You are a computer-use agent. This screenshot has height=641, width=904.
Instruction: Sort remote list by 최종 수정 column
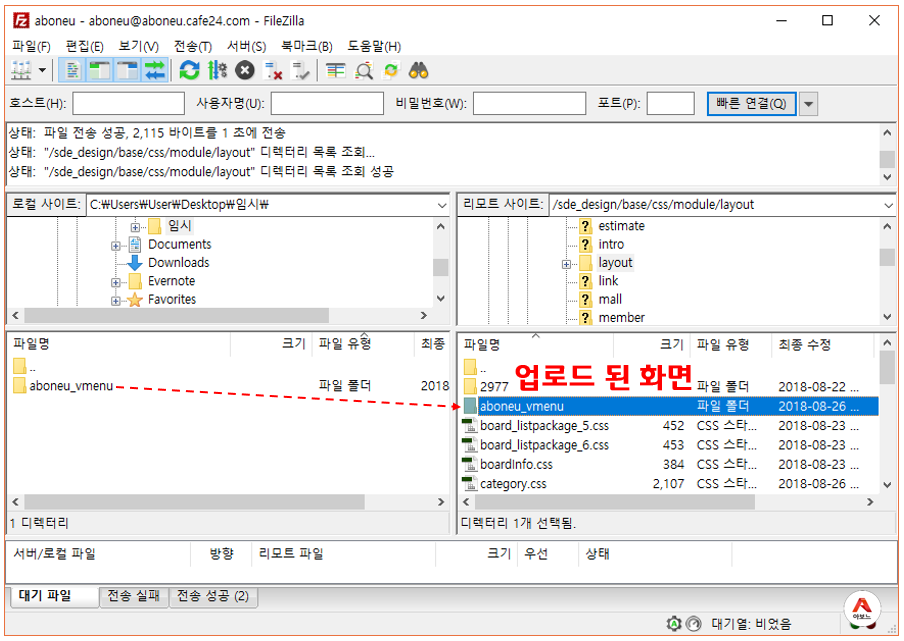point(822,345)
